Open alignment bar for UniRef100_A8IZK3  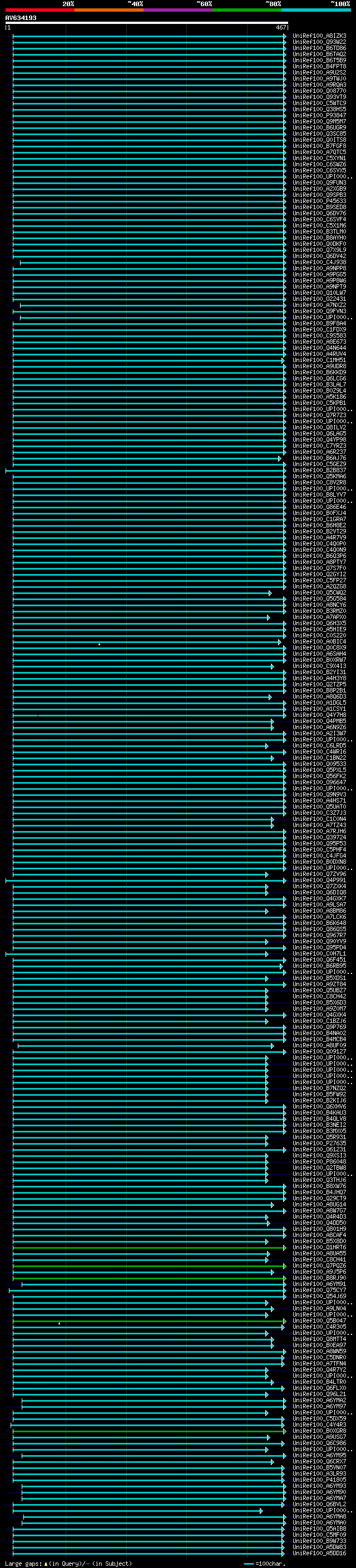tap(149, 36)
